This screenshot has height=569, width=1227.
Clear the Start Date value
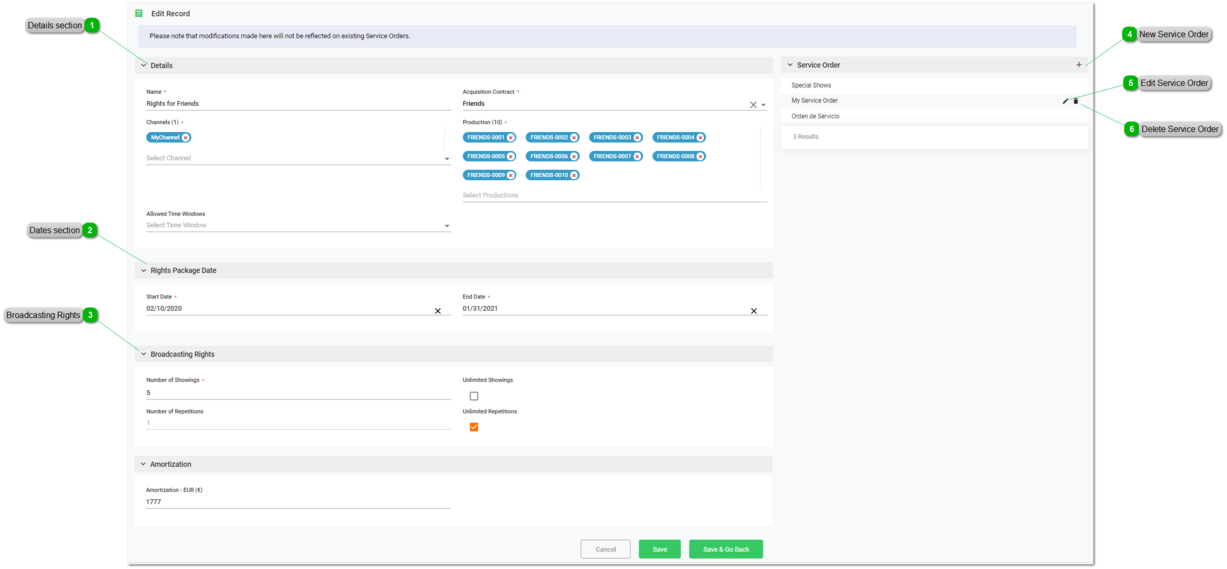[x=437, y=311]
